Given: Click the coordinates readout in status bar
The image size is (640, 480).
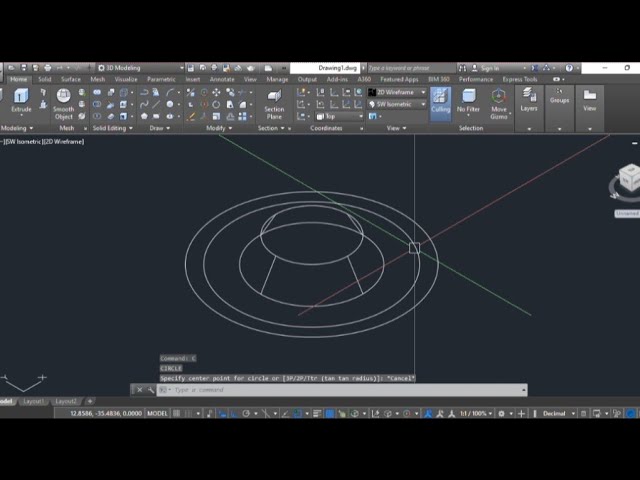Looking at the screenshot, I should click(x=106, y=413).
